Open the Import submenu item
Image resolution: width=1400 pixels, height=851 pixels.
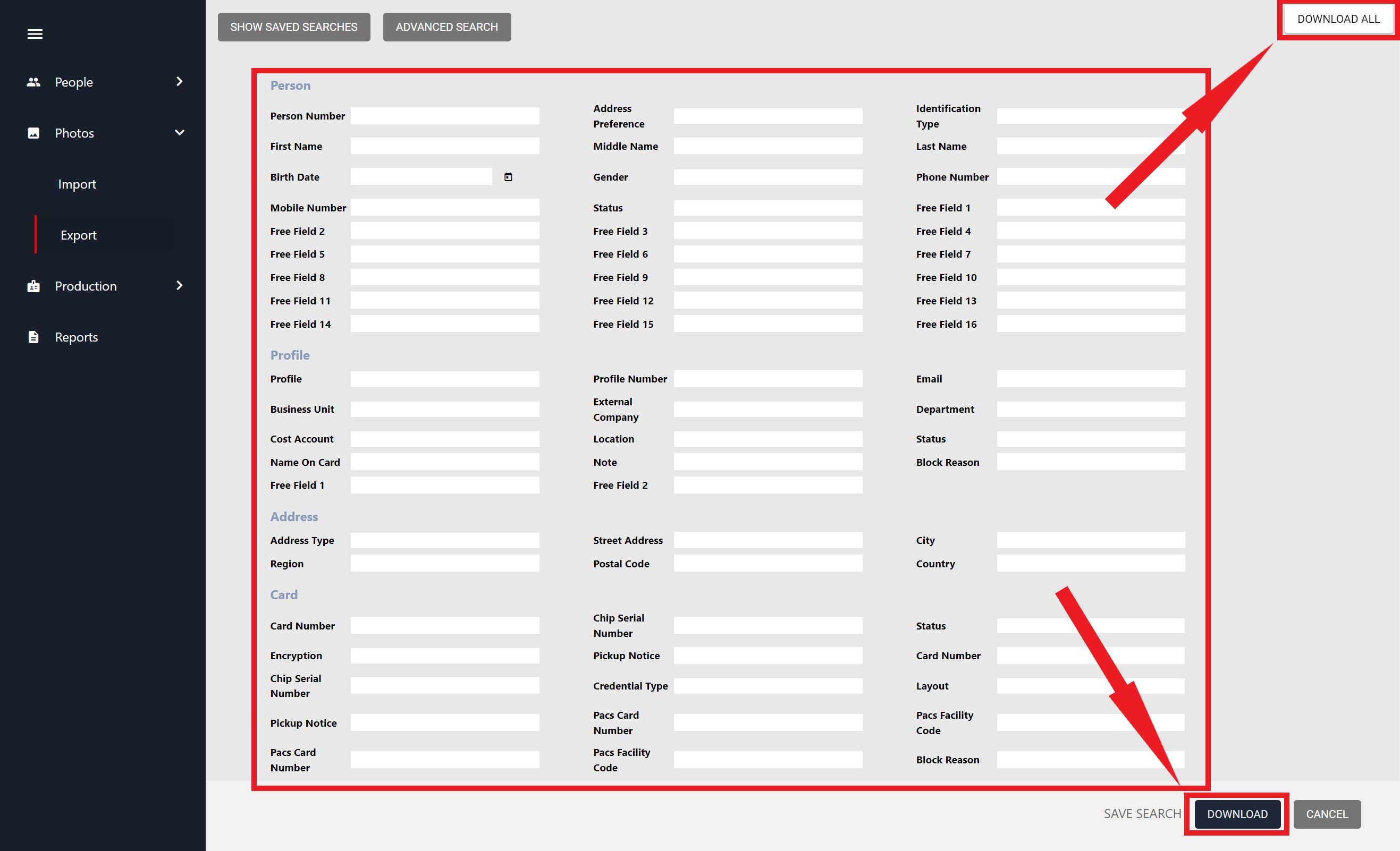(x=77, y=184)
